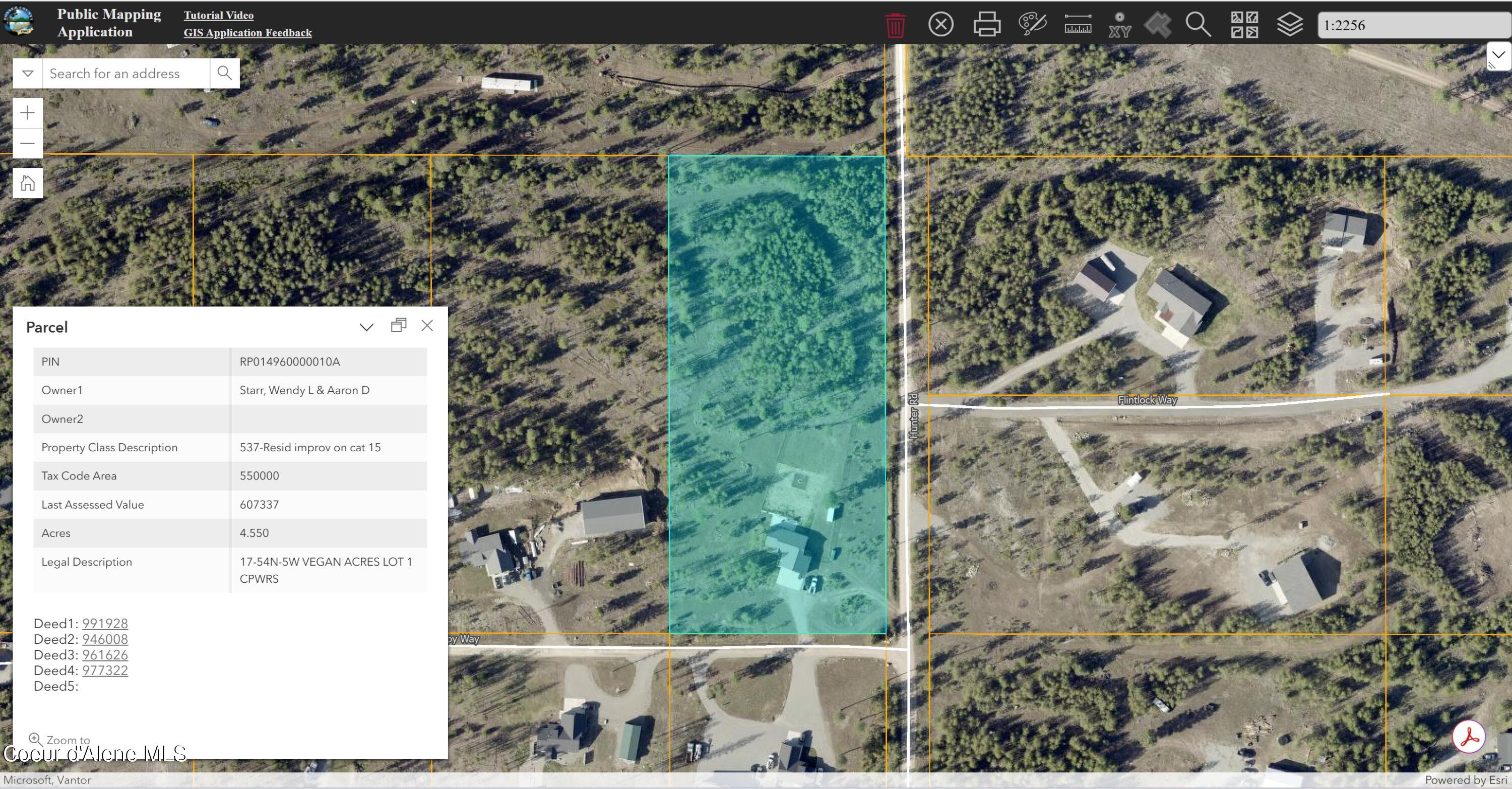
Task: Collapse the Parcel popup with chevron
Action: (366, 327)
